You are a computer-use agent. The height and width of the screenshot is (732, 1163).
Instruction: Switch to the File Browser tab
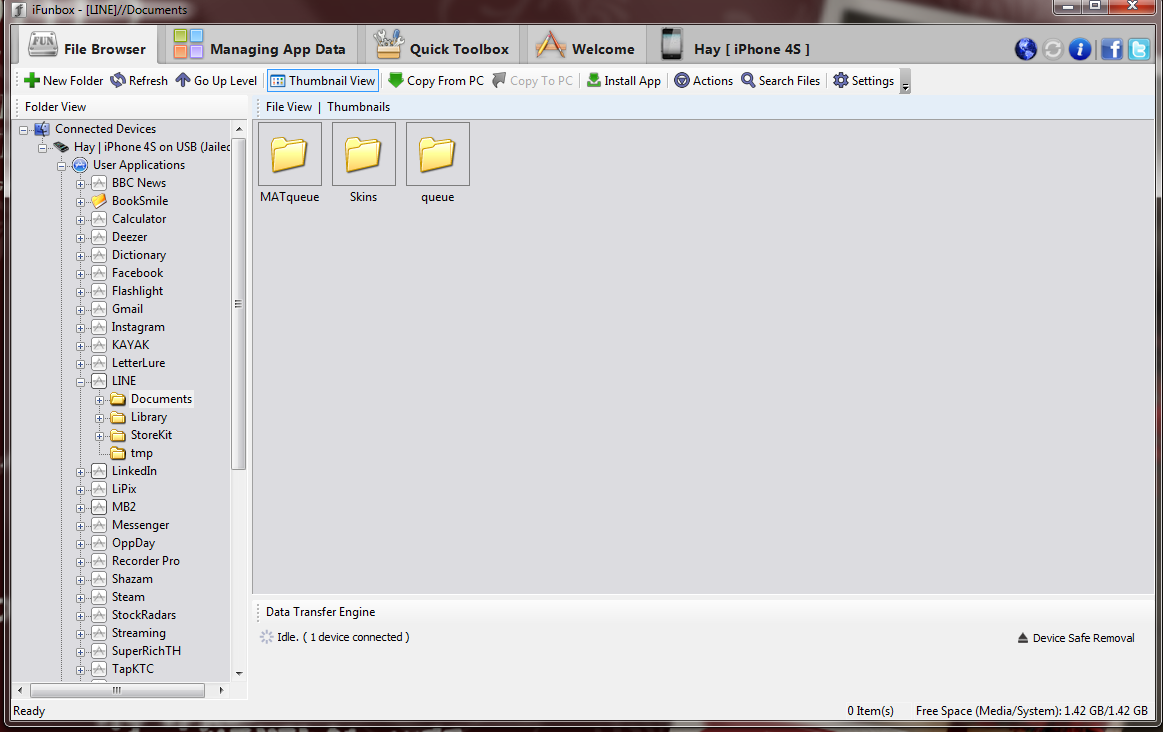click(x=86, y=46)
